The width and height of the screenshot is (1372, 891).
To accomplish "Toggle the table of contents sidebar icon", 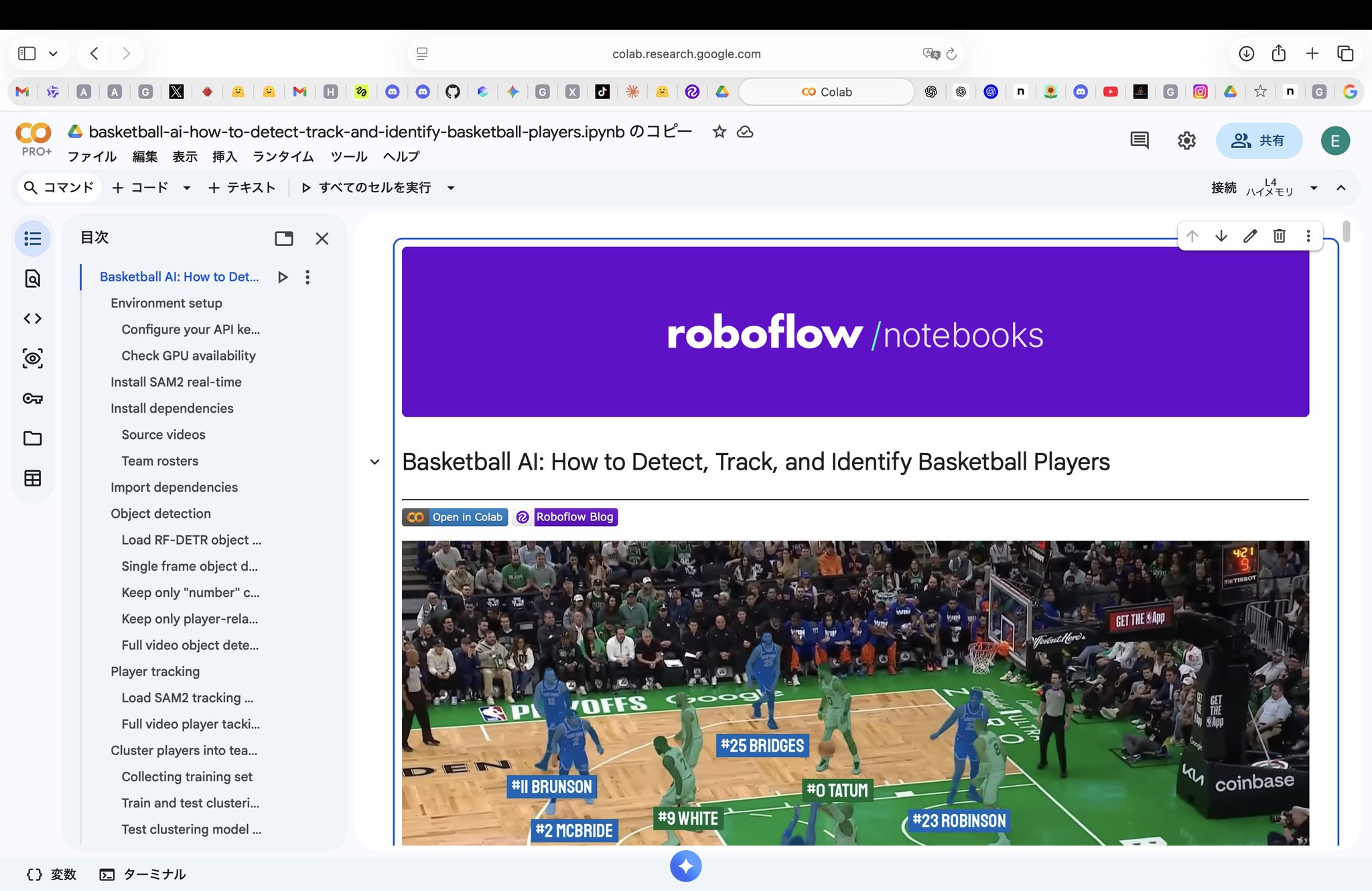I will tap(32, 238).
